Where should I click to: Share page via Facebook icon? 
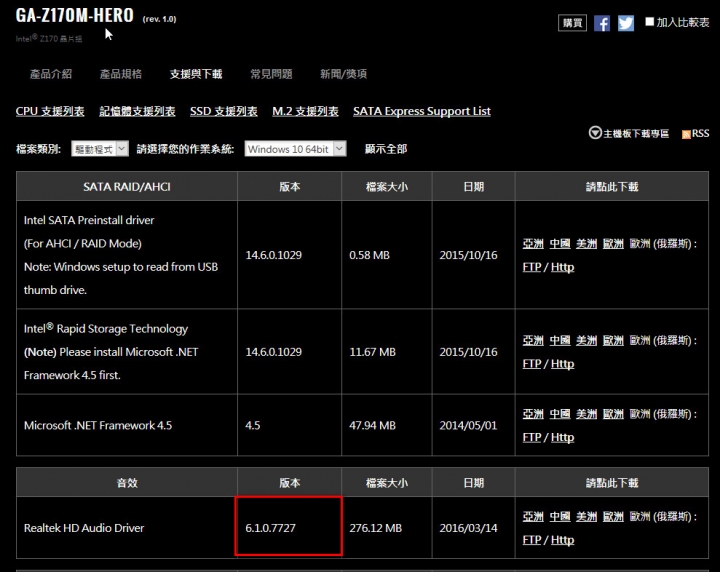click(x=602, y=23)
